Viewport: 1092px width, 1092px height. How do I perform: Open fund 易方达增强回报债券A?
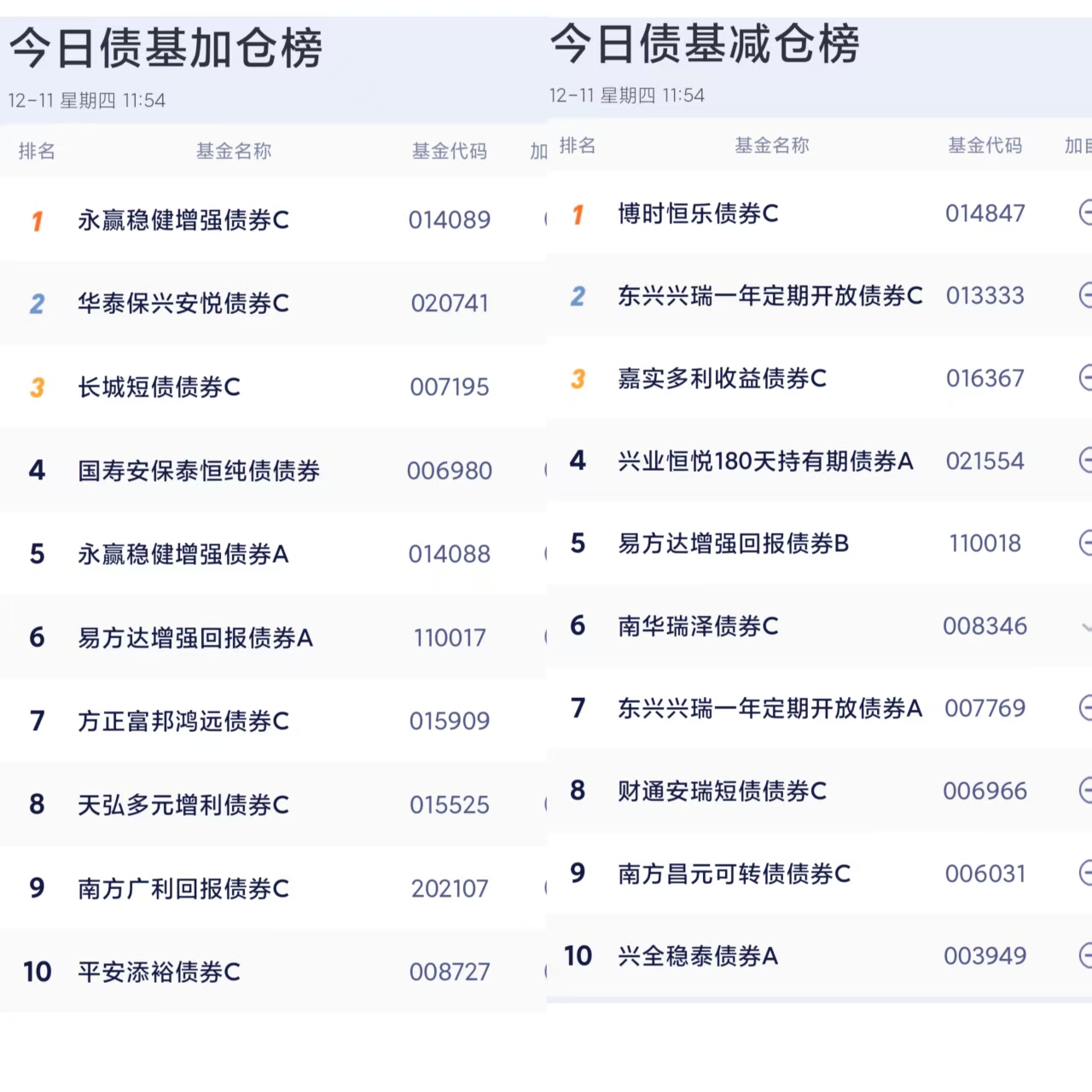[x=195, y=637]
